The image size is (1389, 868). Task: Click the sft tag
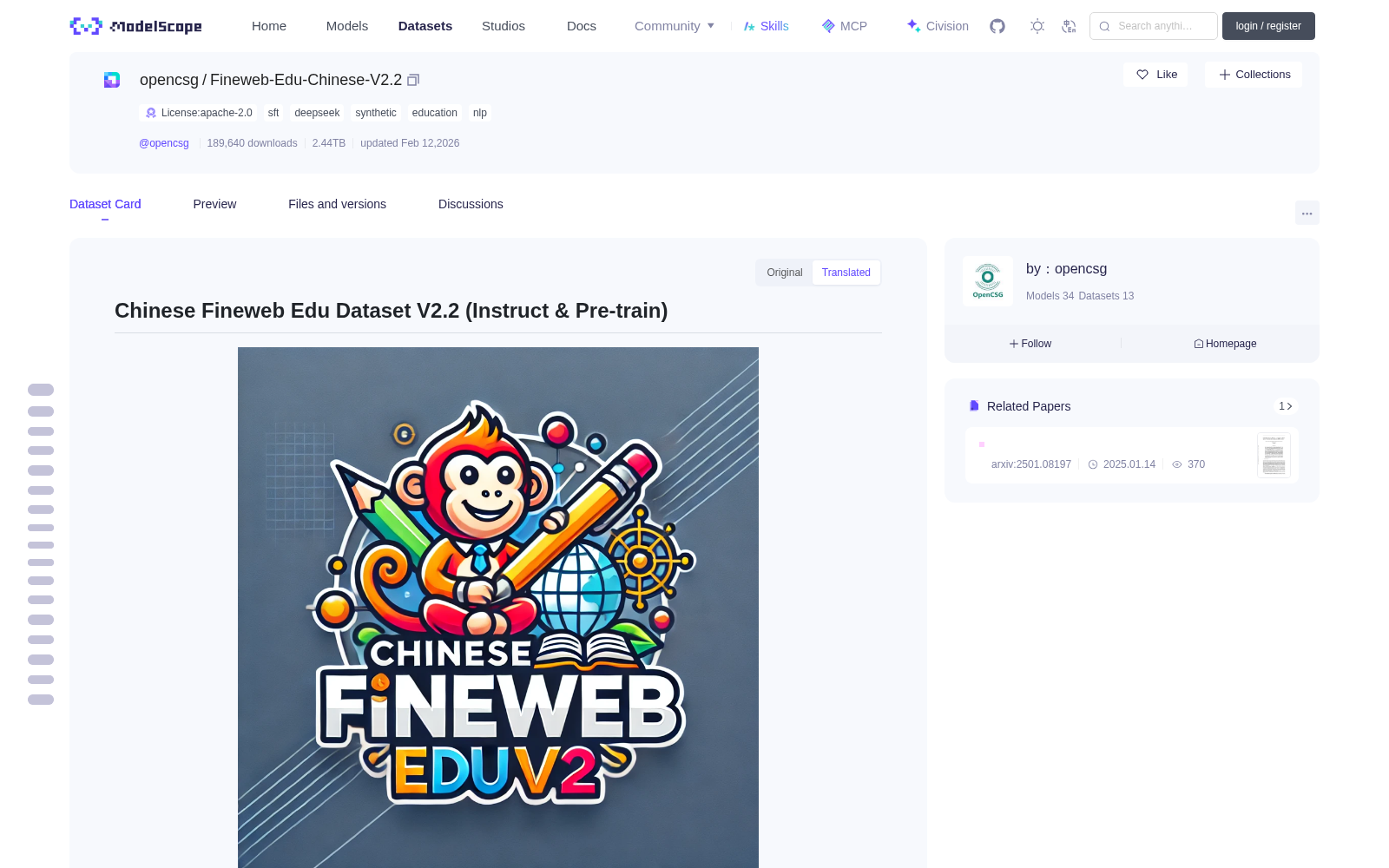coord(273,113)
